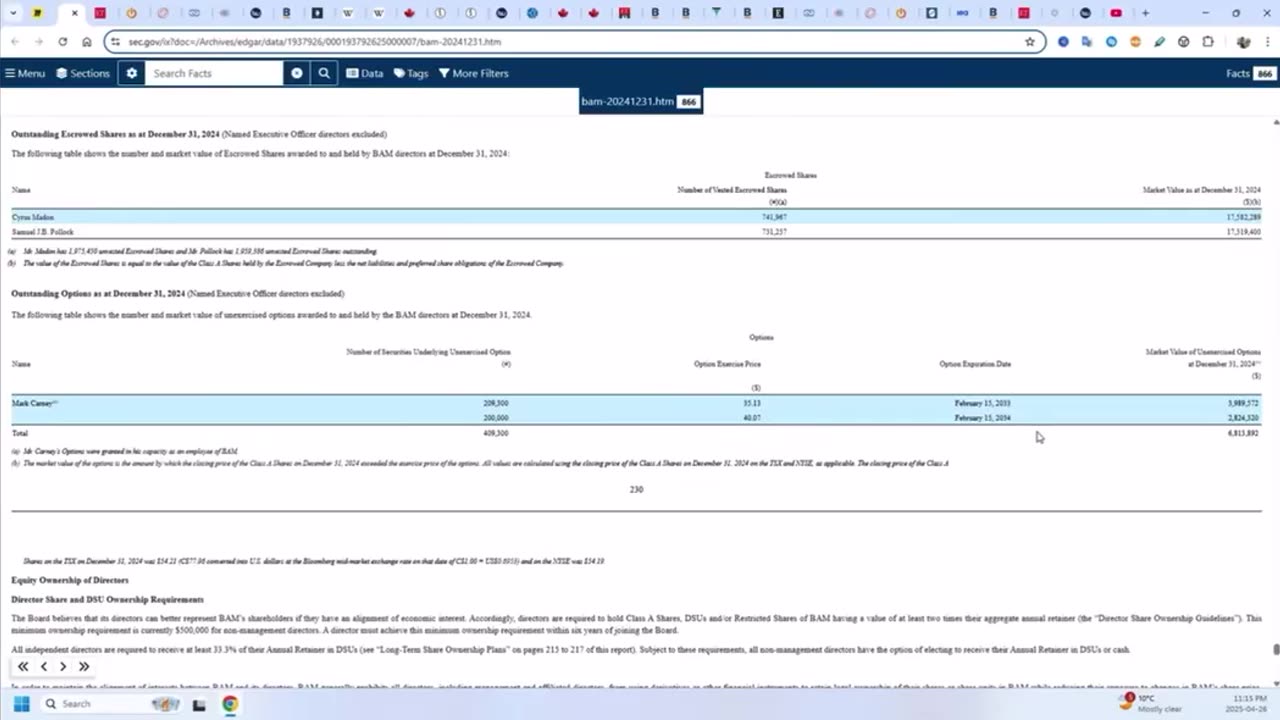Go to previous fact arrow
The image size is (1280, 720).
pos(44,666)
